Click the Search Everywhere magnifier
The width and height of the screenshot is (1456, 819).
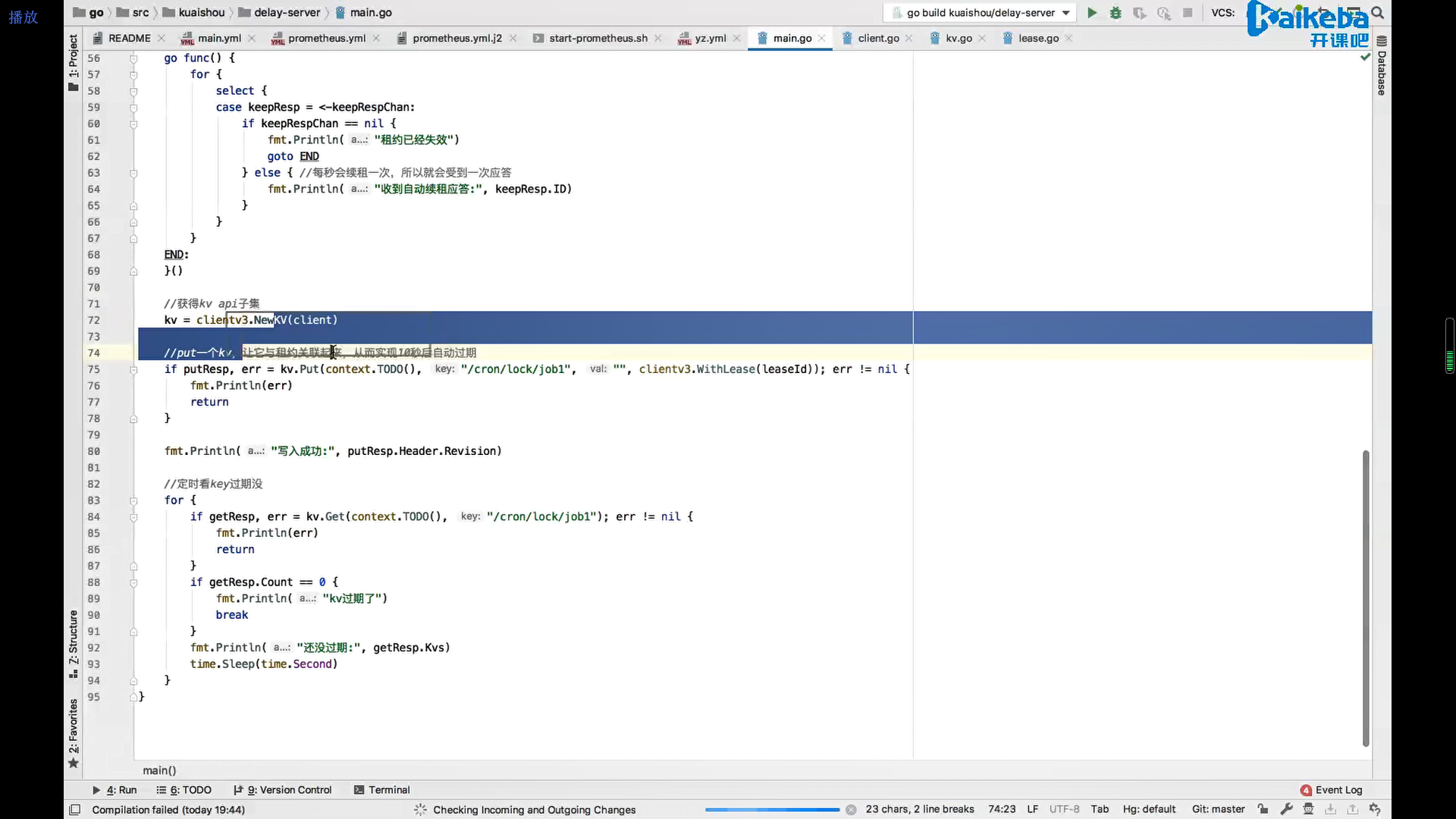(1378, 13)
